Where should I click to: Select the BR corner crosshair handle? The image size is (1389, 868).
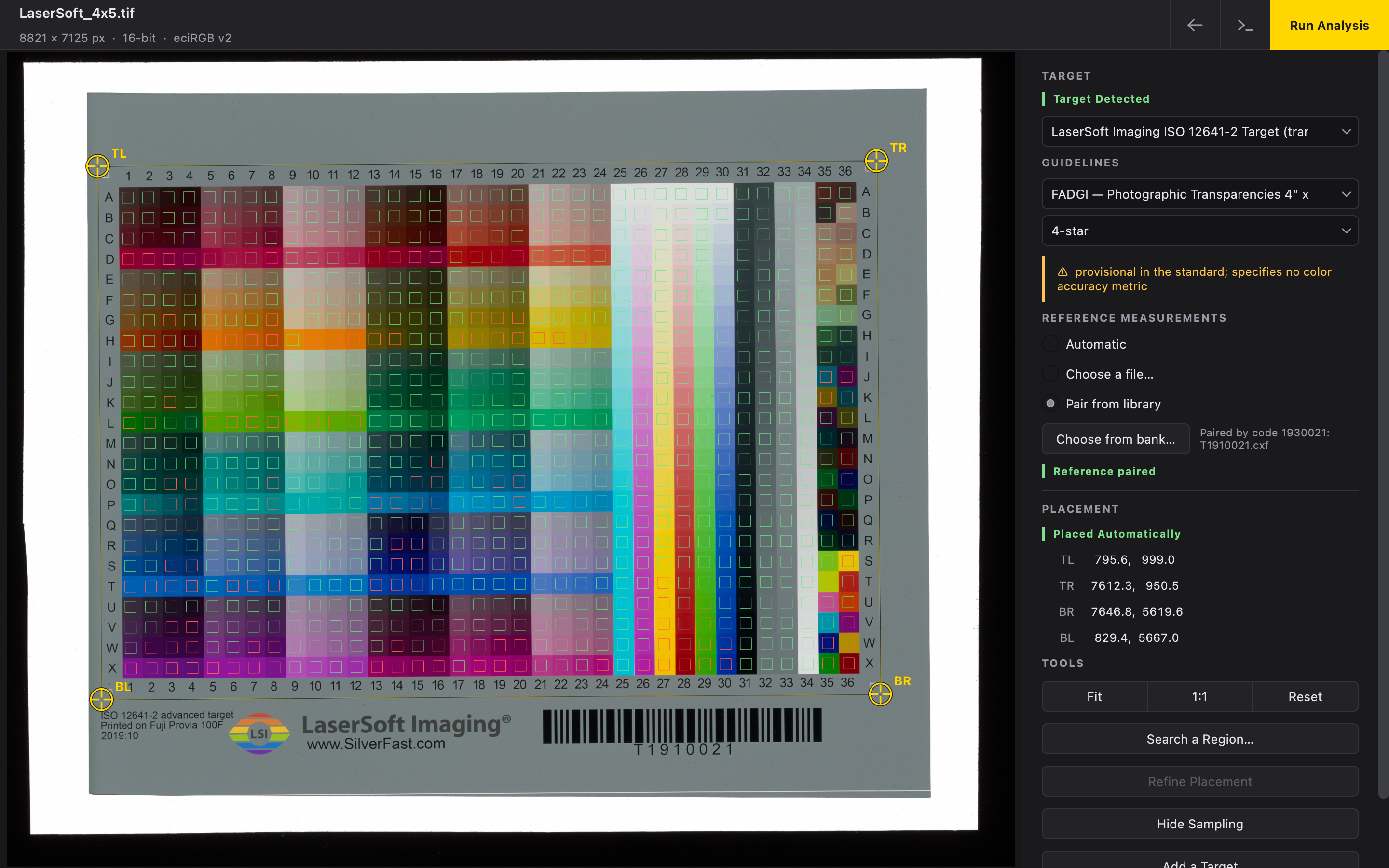880,694
